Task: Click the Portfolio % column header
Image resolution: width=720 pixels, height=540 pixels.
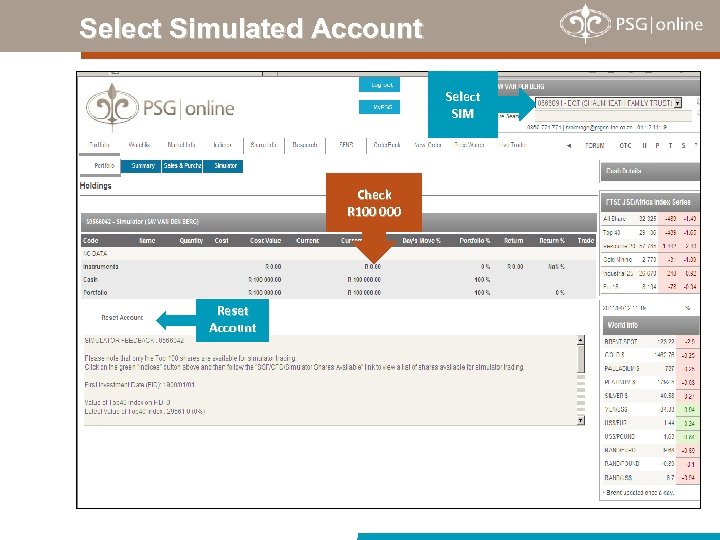Action: 475,241
